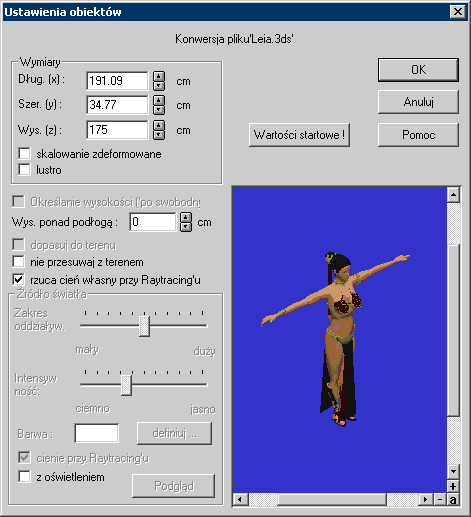Screen dimensions: 471x517
Task: Click preview horizontal scrollbar left arrow
Action: point(240,499)
